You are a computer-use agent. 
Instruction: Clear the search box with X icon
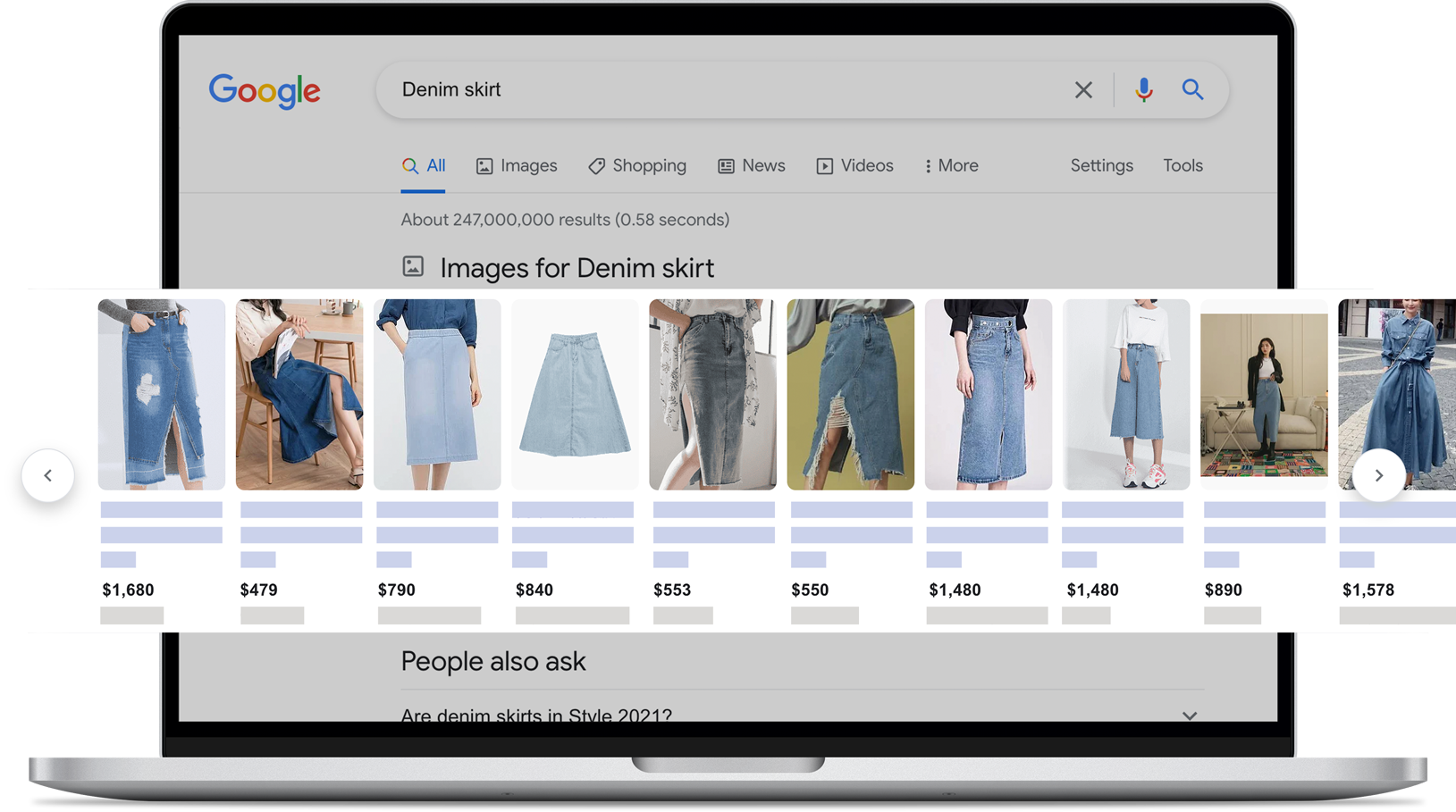1083,89
